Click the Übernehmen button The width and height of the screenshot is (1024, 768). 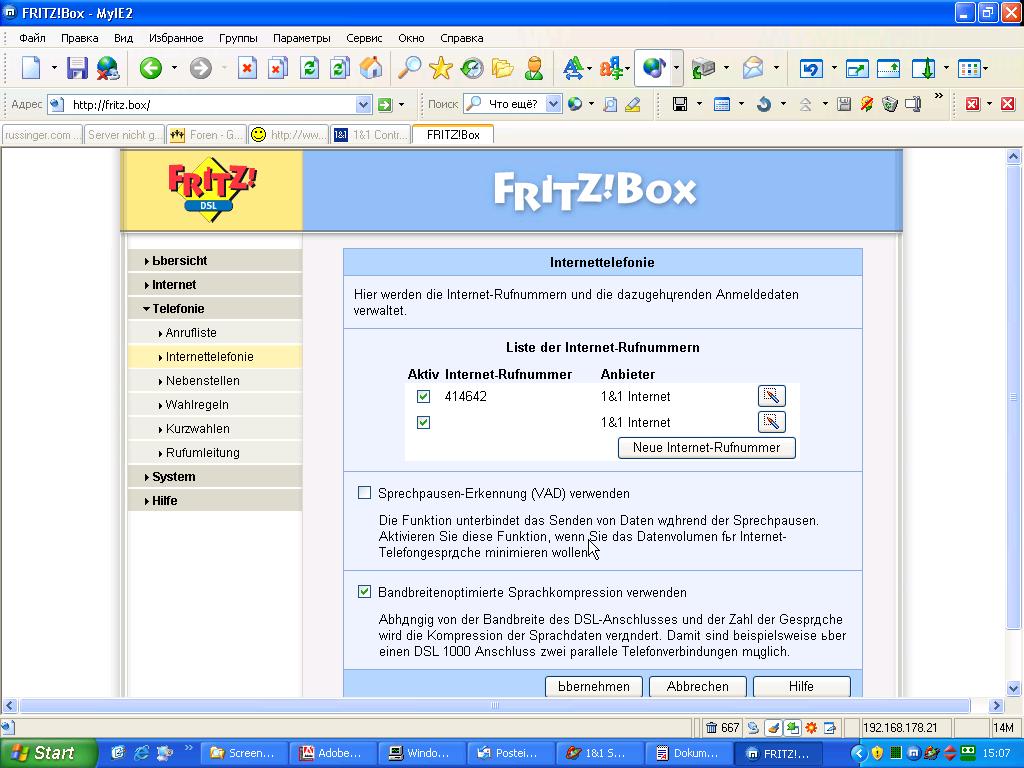pos(594,686)
